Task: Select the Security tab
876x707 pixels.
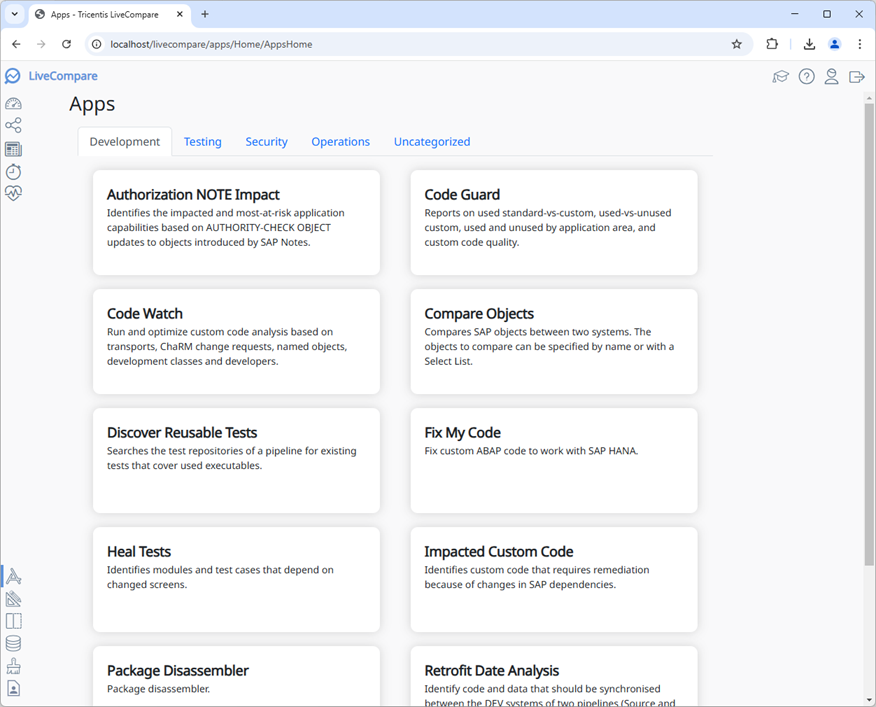Action: pyautogui.click(x=266, y=142)
